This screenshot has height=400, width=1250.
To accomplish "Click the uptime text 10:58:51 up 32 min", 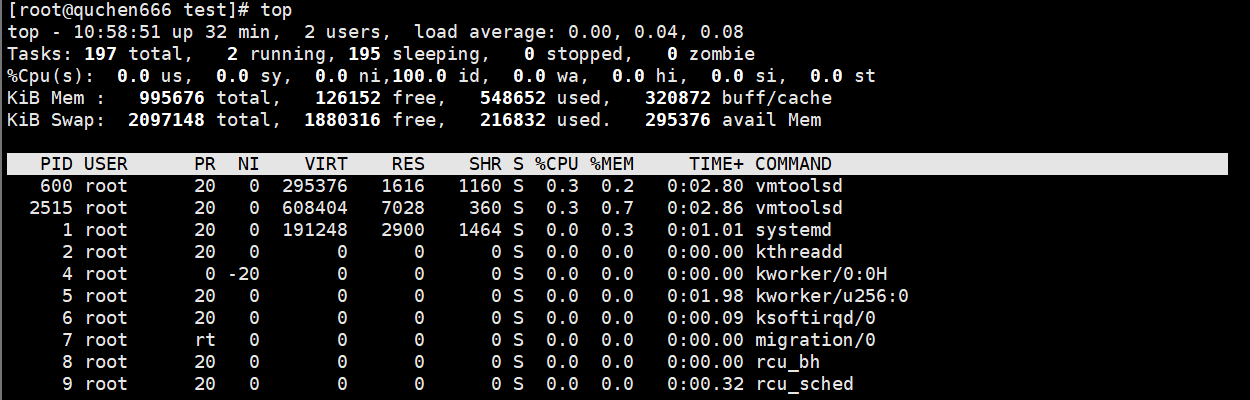I will pyautogui.click(x=172, y=32).
